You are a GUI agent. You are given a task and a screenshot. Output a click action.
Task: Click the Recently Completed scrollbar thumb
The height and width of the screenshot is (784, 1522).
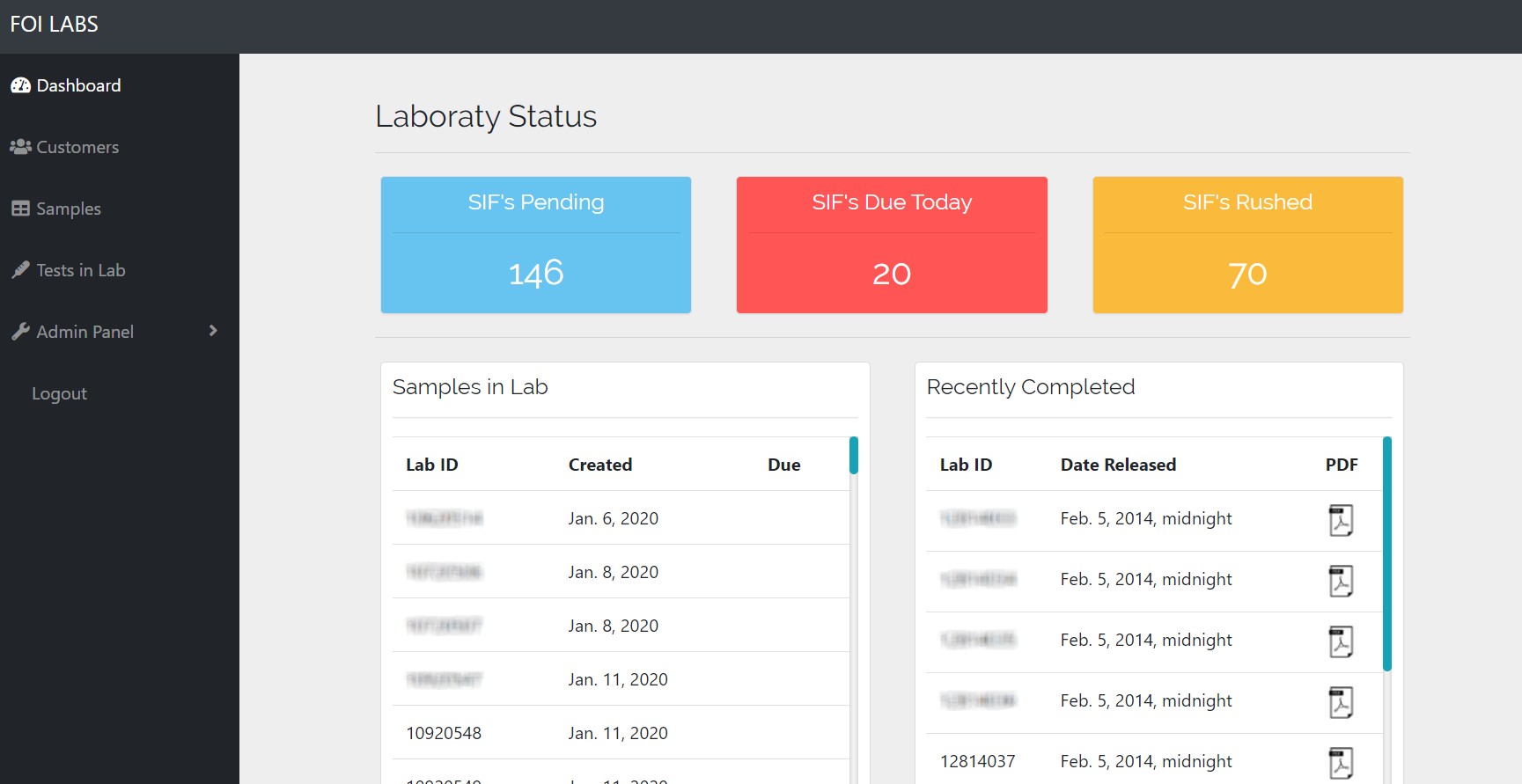point(1386,553)
